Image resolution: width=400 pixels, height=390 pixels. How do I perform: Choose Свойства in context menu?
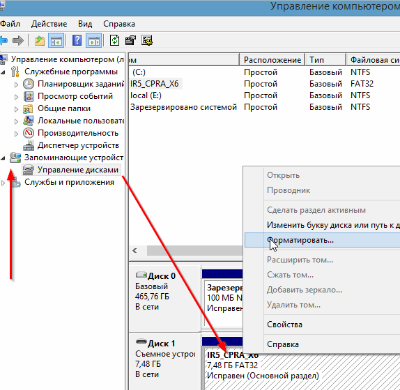(x=322, y=324)
